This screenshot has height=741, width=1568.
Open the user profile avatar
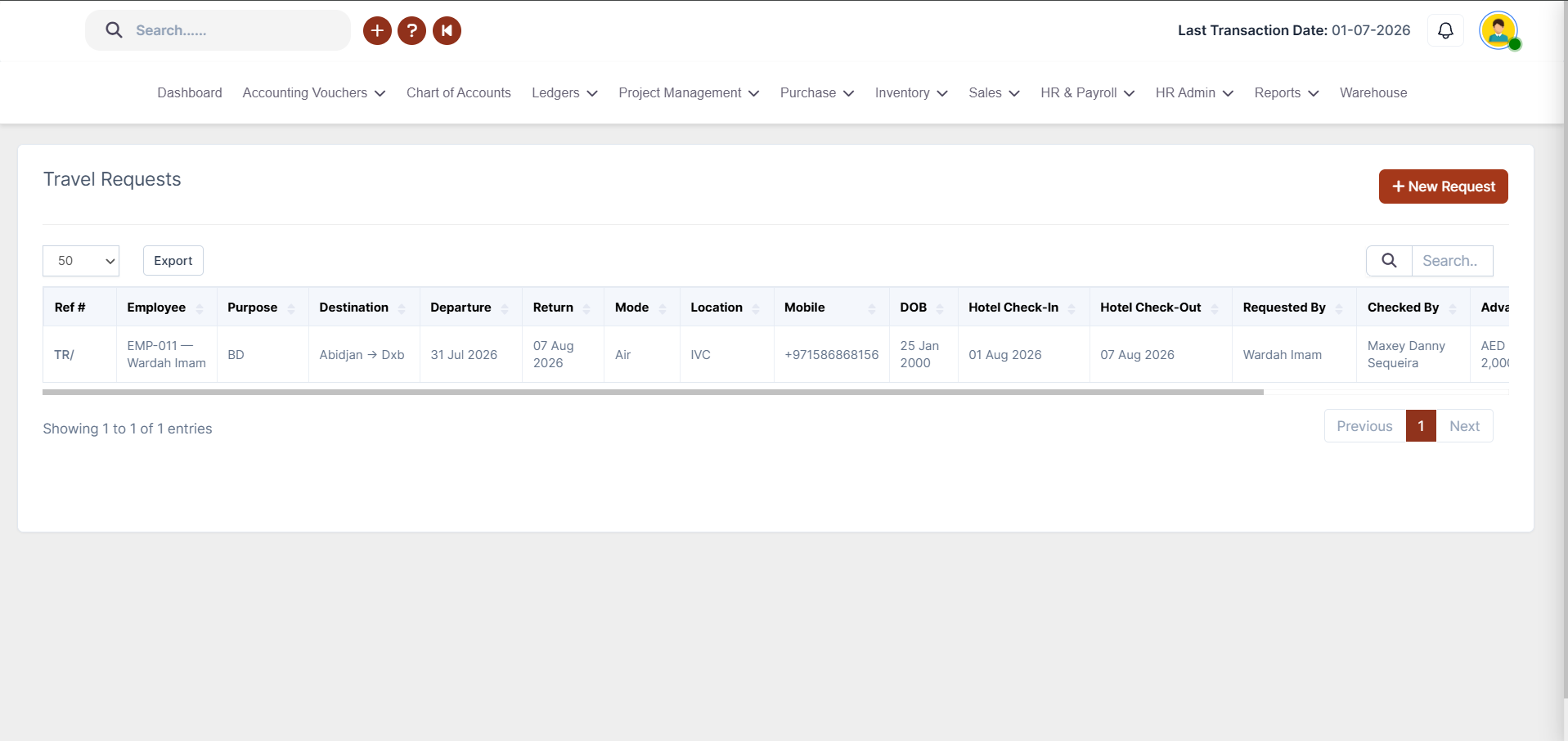tap(1498, 31)
